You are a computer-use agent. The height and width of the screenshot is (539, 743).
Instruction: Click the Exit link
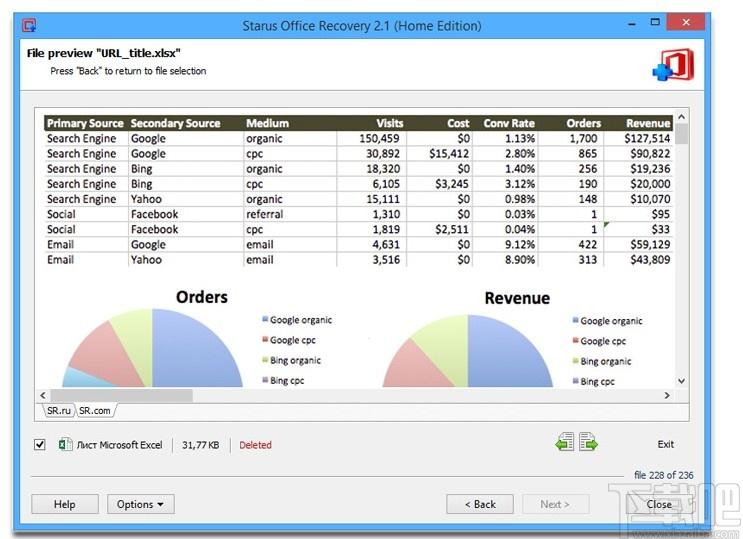[665, 444]
